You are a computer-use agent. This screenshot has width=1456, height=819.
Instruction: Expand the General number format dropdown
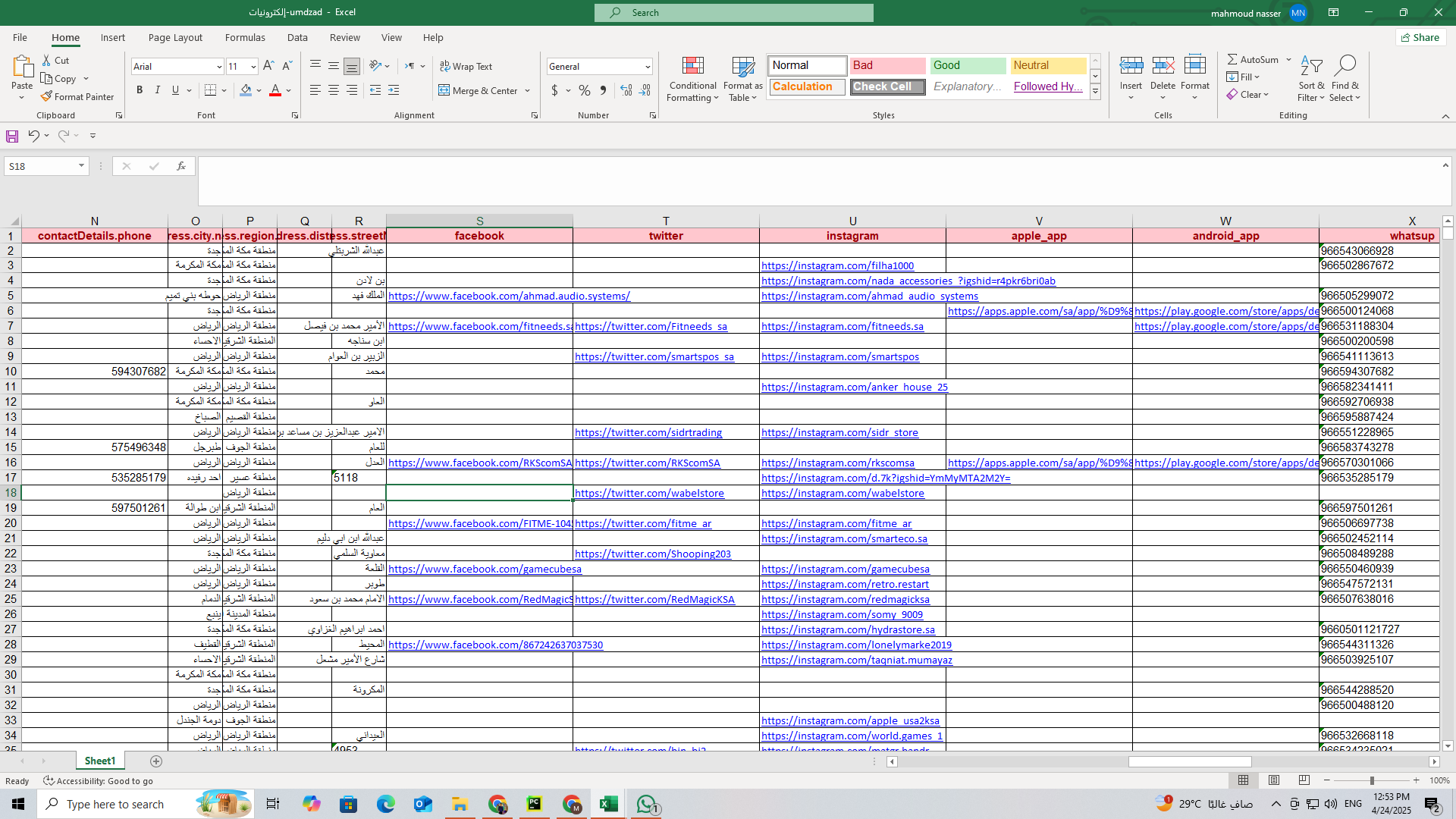(x=648, y=67)
